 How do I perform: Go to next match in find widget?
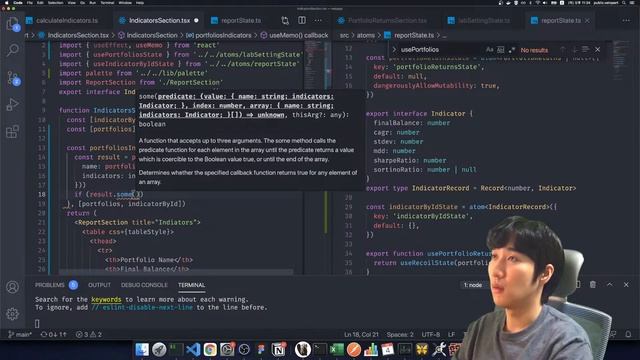[575, 50]
